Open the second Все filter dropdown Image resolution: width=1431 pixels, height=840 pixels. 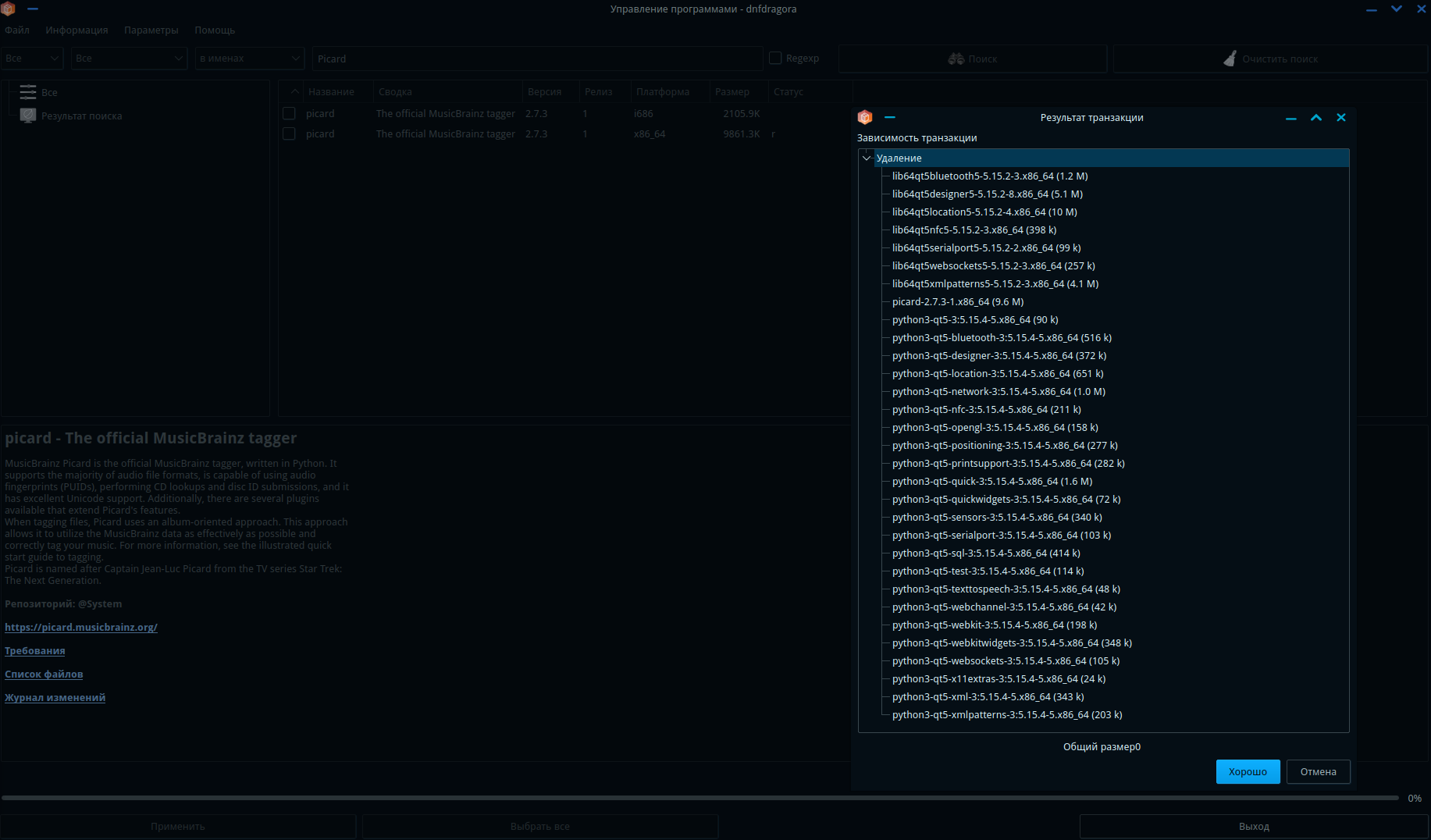coord(130,59)
